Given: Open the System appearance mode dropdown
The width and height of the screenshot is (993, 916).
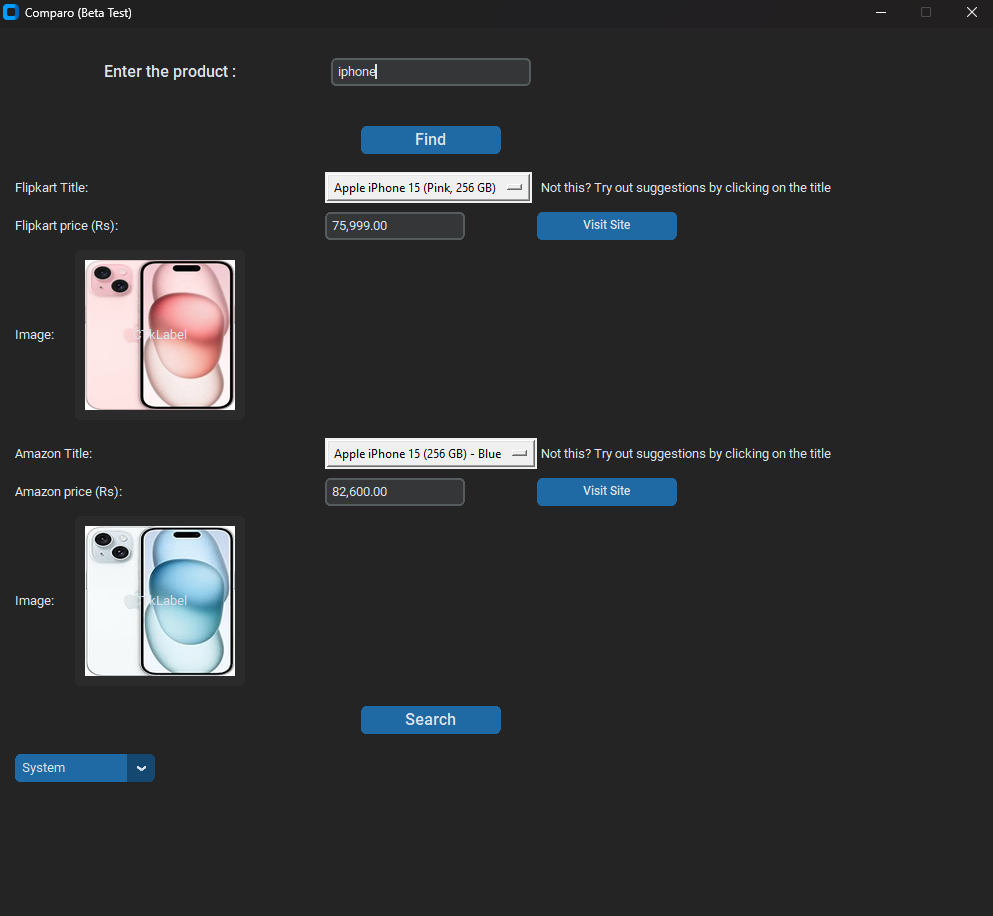Looking at the screenshot, I should [85, 768].
